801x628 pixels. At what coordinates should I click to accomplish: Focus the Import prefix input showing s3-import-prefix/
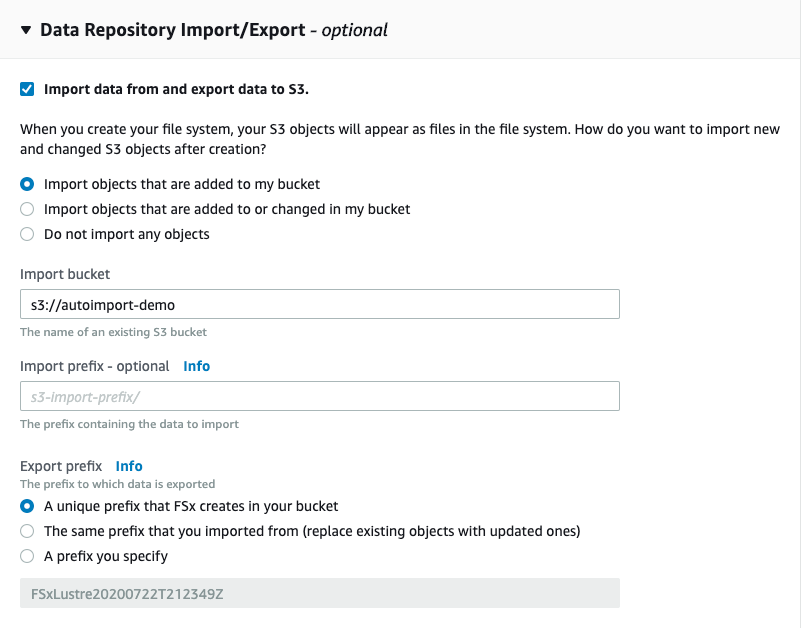pos(318,396)
